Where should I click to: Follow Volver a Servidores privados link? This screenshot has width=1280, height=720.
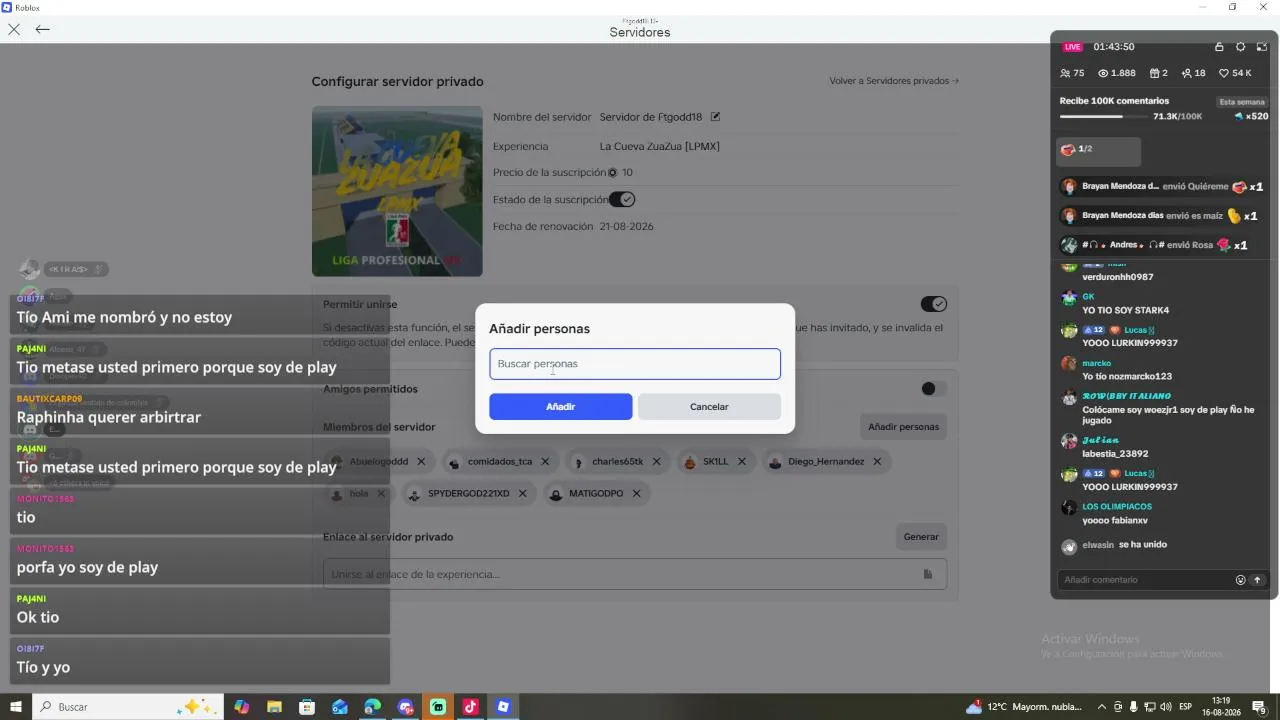click(x=894, y=81)
